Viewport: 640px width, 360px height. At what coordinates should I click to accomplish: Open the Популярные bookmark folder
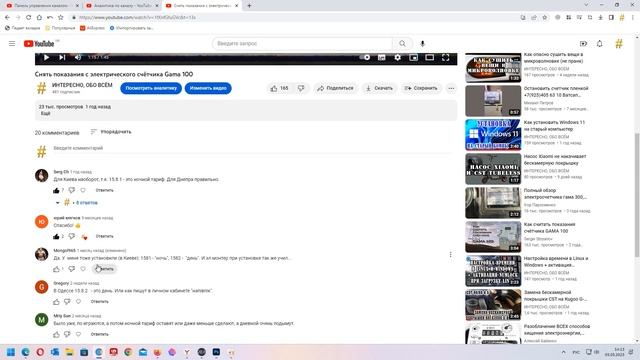(60, 28)
